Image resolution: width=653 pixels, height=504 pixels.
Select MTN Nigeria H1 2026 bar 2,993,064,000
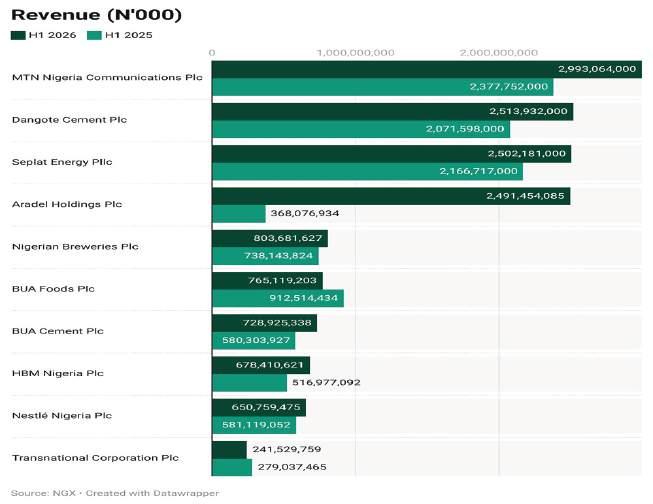427,69
